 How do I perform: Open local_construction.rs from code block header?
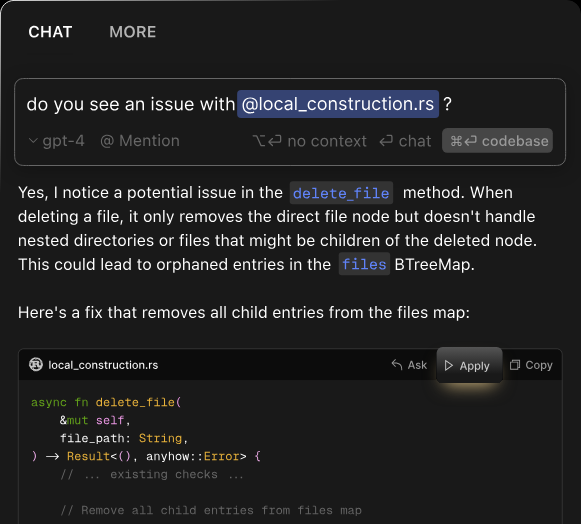click(103, 365)
